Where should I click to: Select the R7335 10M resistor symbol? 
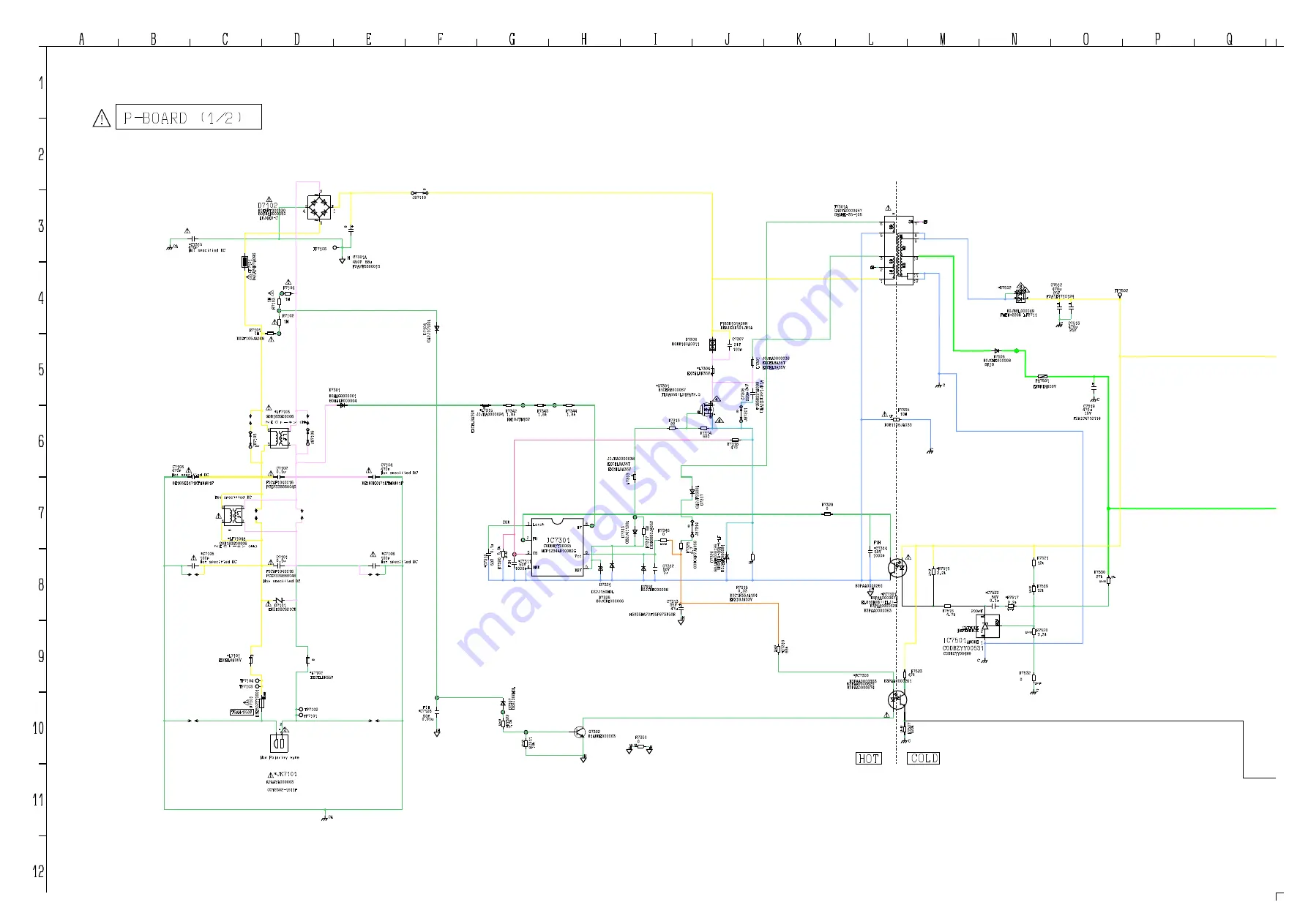[x=896, y=419]
